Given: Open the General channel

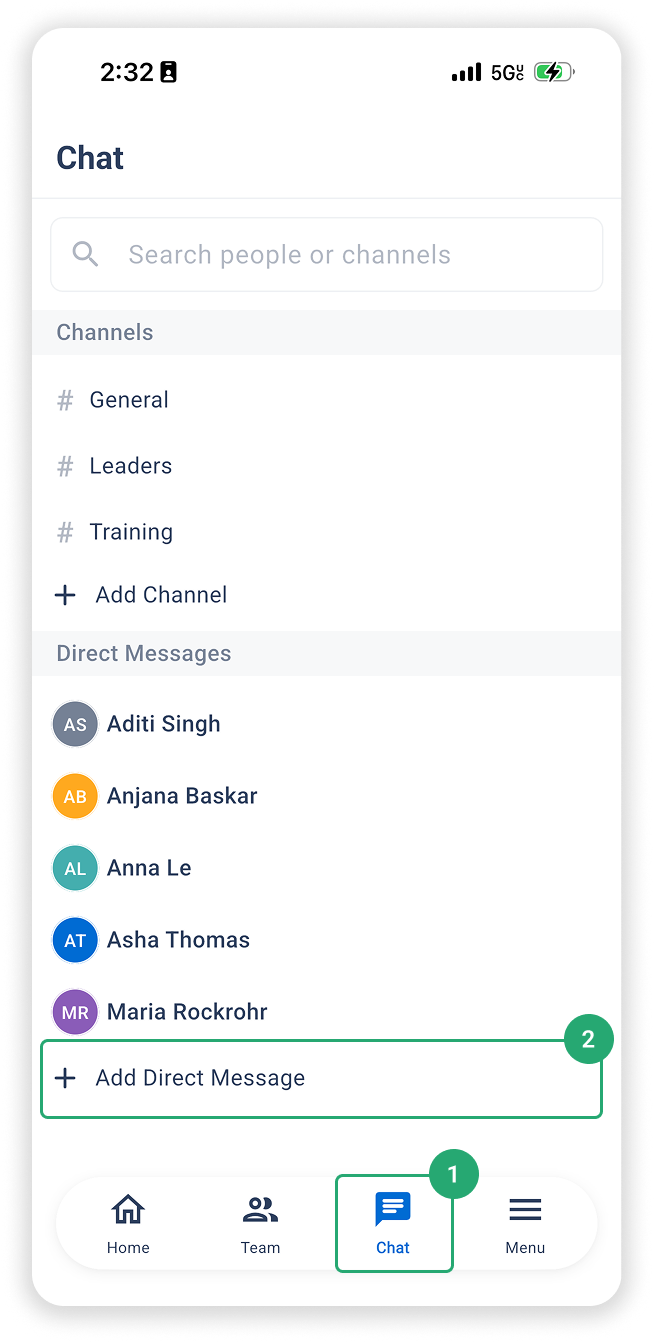Looking at the screenshot, I should click(x=326, y=400).
